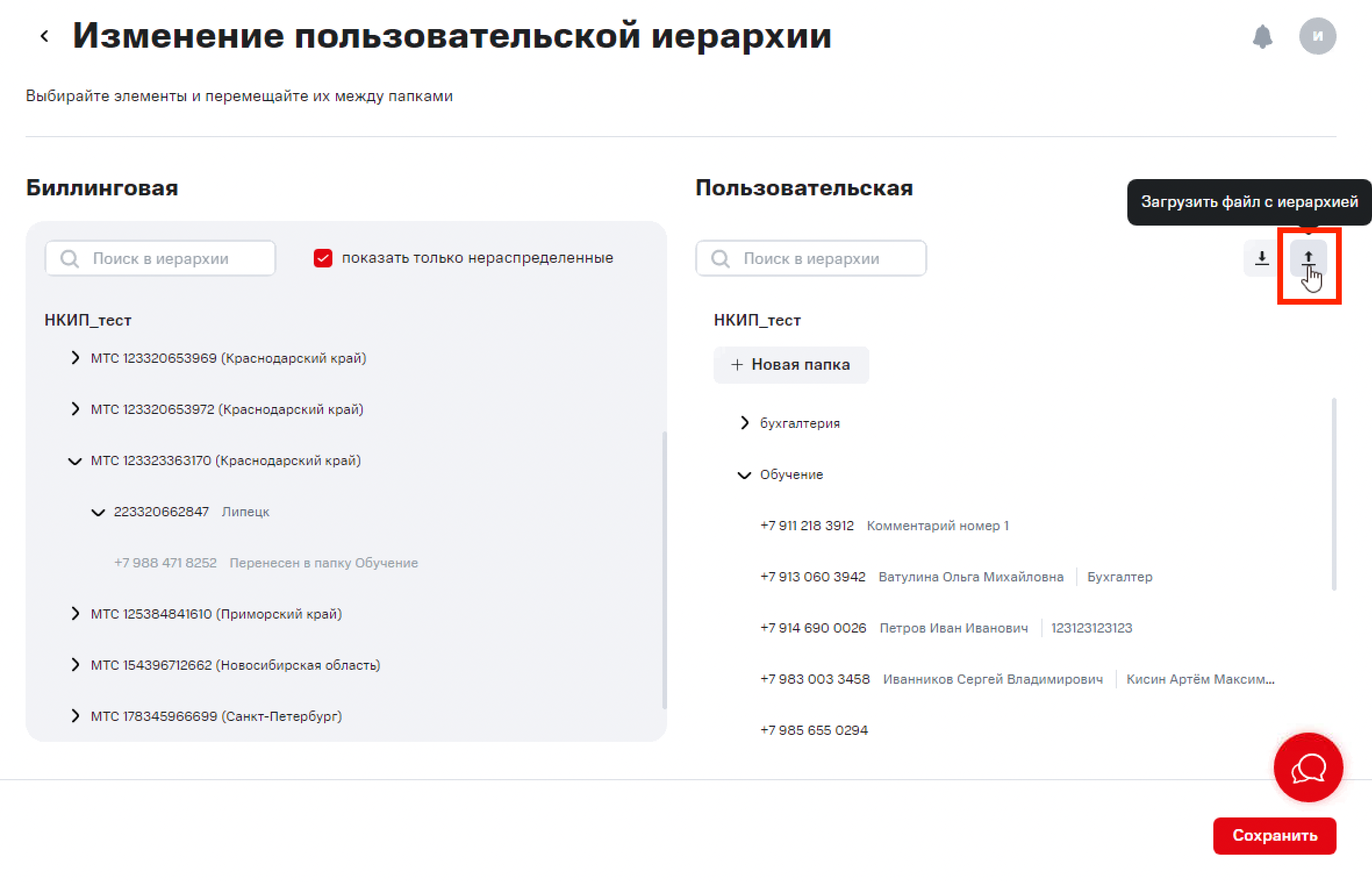Select number +7 913 060 3942

point(813,577)
